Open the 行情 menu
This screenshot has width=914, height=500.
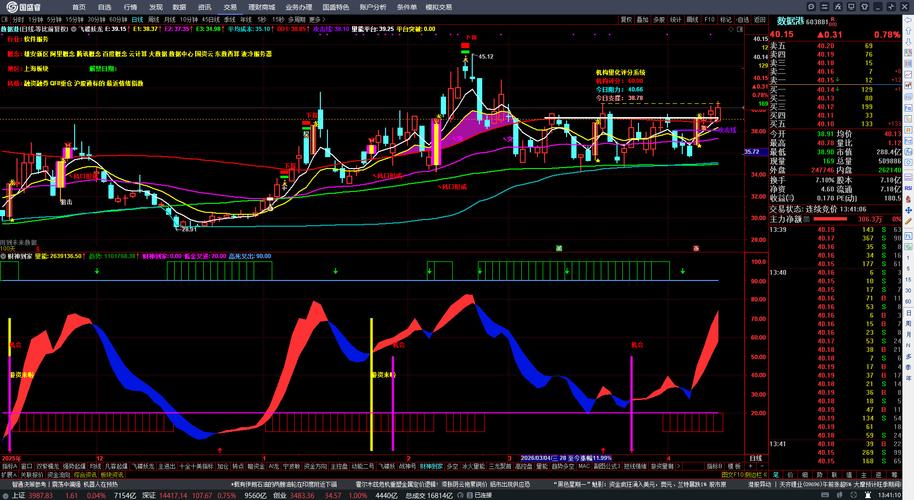[x=130, y=7]
